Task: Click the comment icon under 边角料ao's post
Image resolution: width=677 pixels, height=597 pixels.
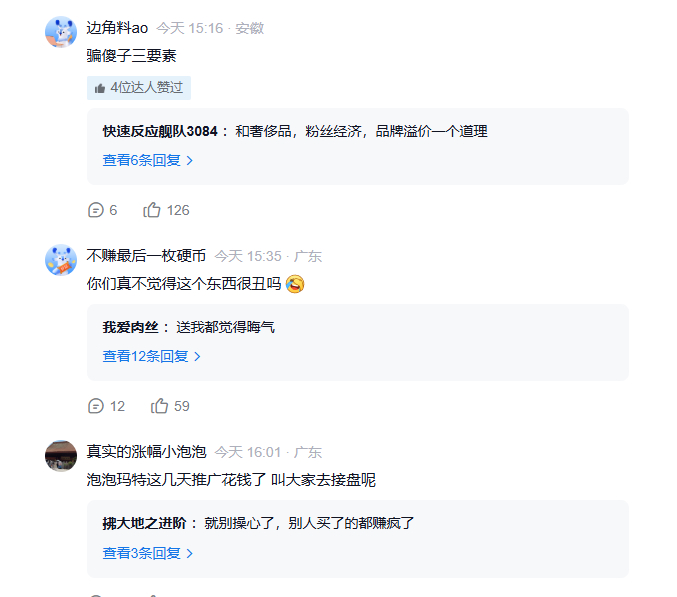Action: [x=96, y=210]
